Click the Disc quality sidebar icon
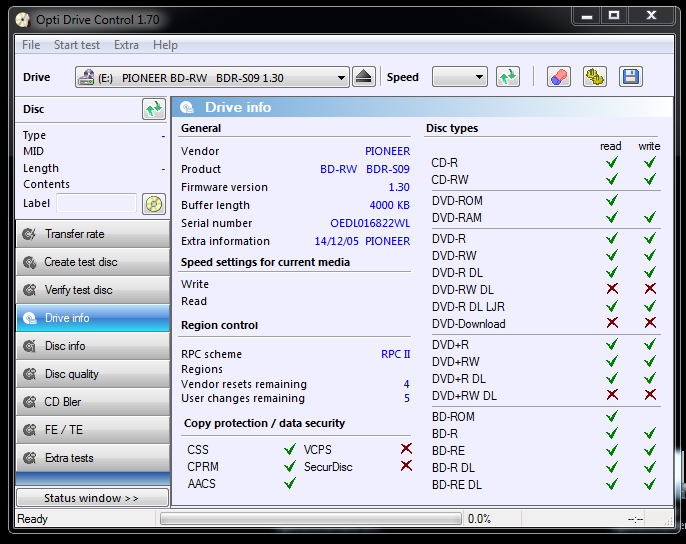The image size is (686, 544). (x=30, y=374)
